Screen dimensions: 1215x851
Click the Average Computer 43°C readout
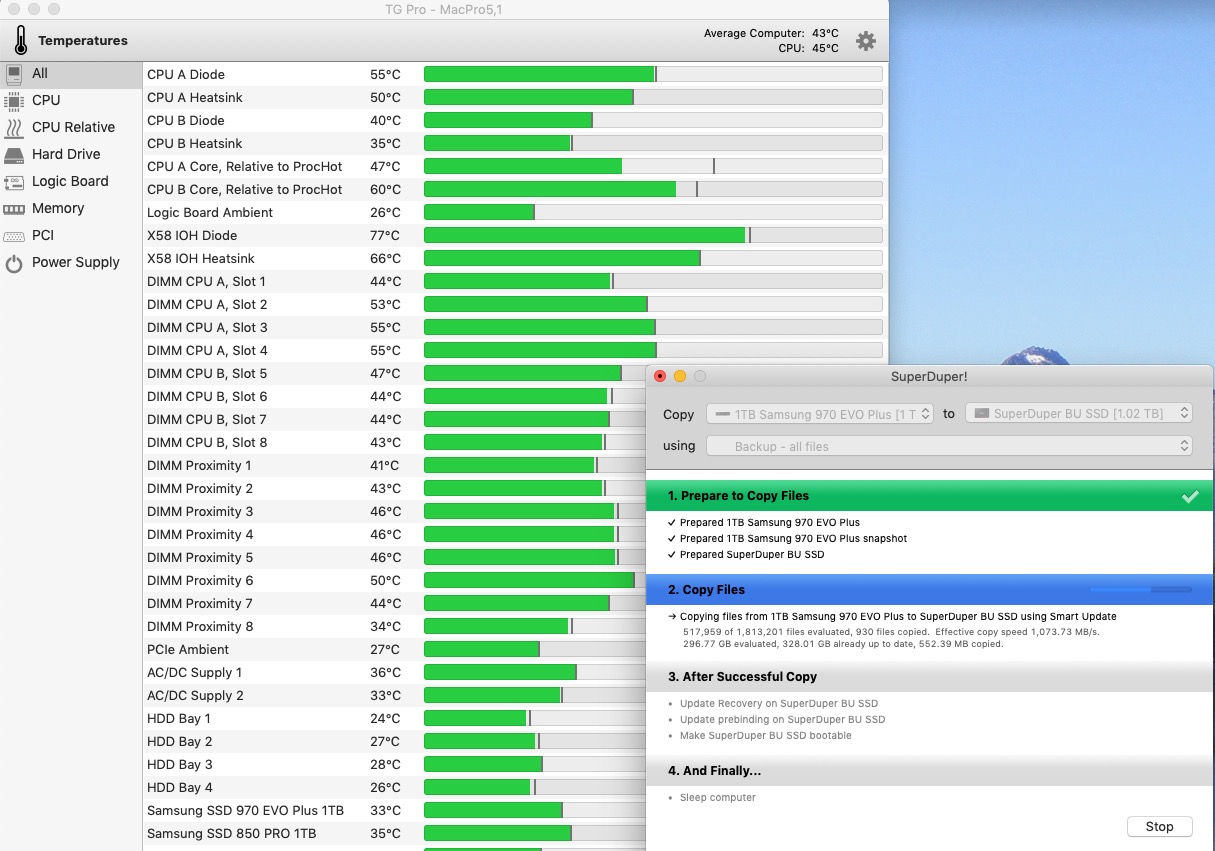pos(771,33)
